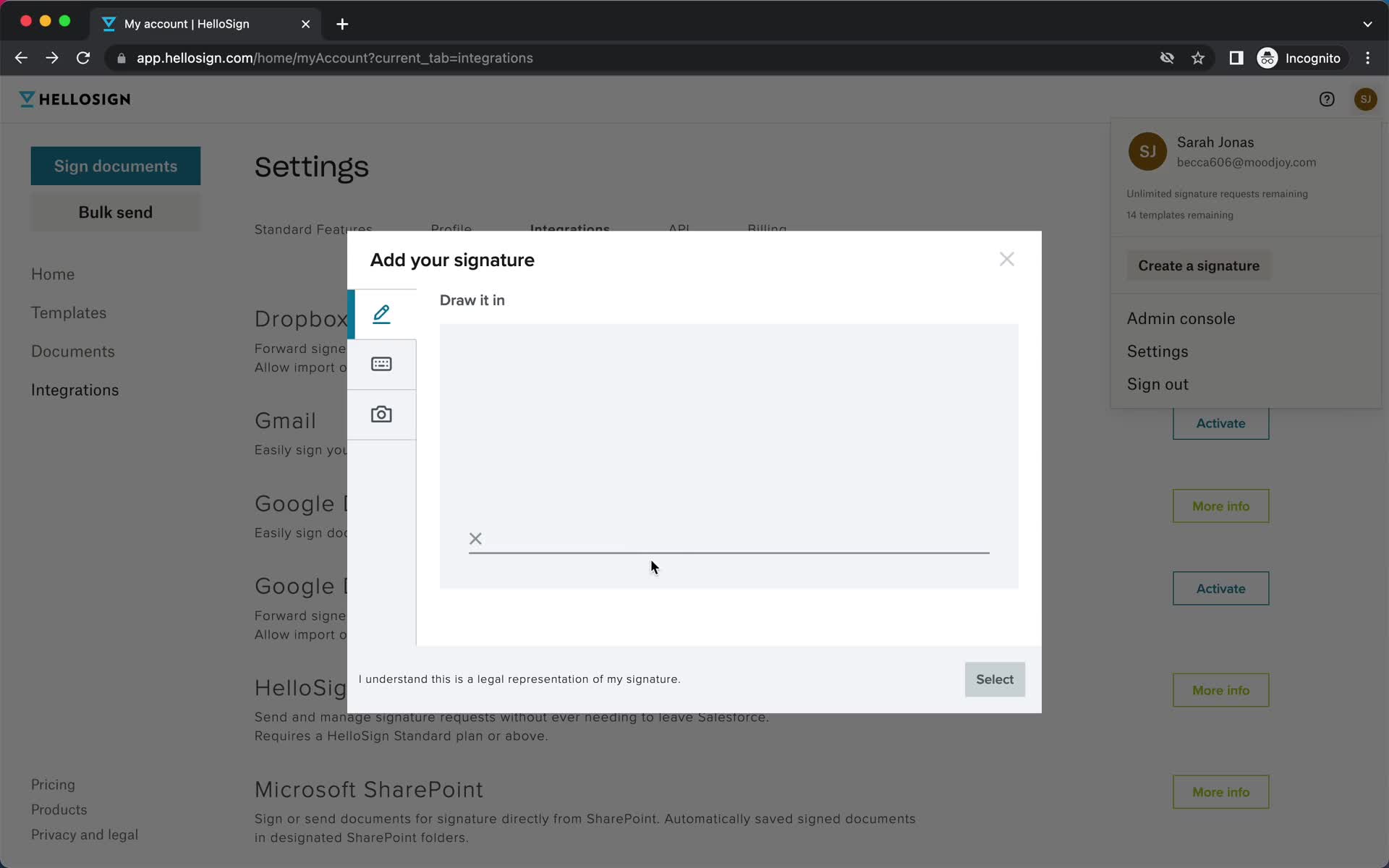Select the Type signature tool
Viewport: 1389px width, 868px height.
381,363
